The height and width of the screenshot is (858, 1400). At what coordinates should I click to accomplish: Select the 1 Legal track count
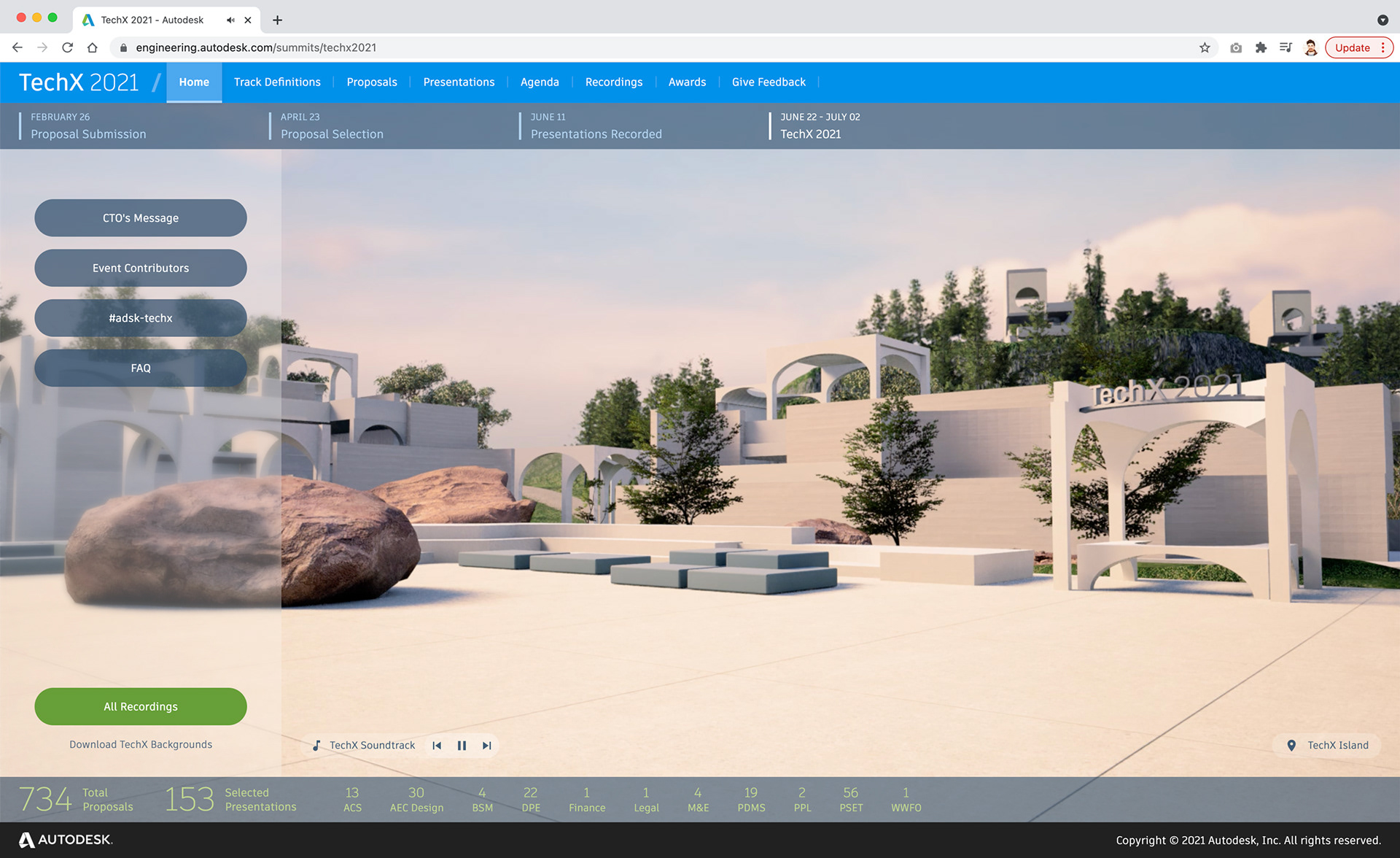[646, 800]
